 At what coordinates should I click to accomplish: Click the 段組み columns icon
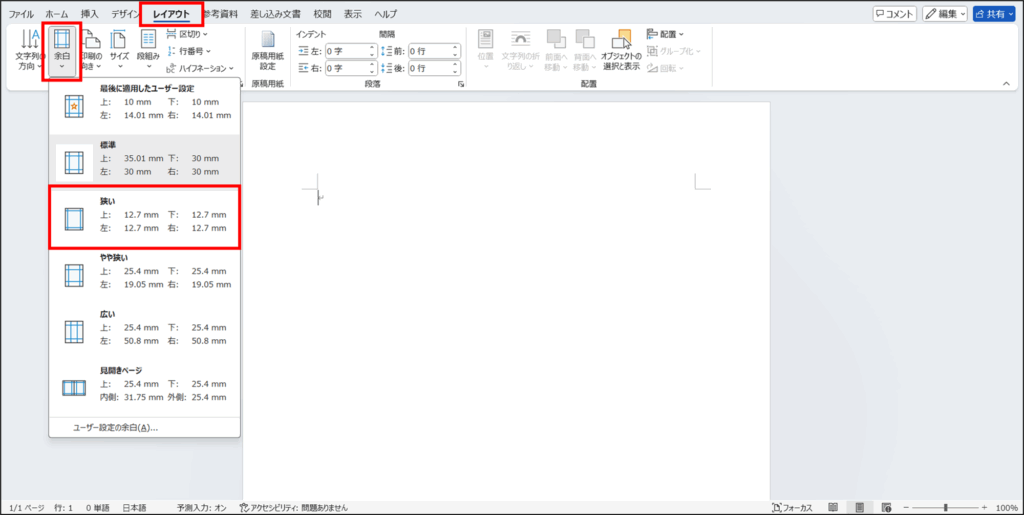pyautogui.click(x=148, y=49)
